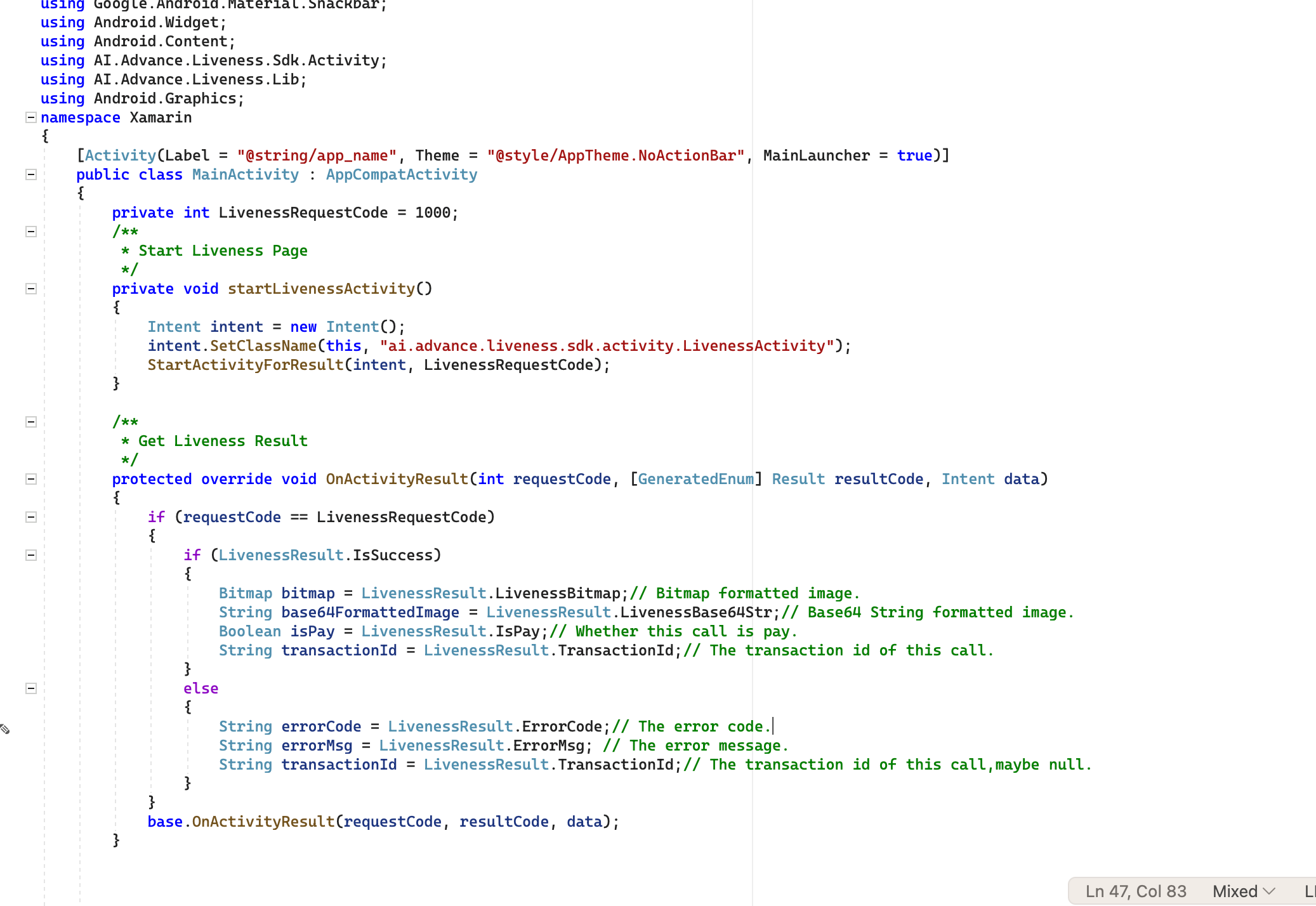1316x906 pixels.
Task: Click LivenessResult.IsSuccess condition
Action: (326, 555)
